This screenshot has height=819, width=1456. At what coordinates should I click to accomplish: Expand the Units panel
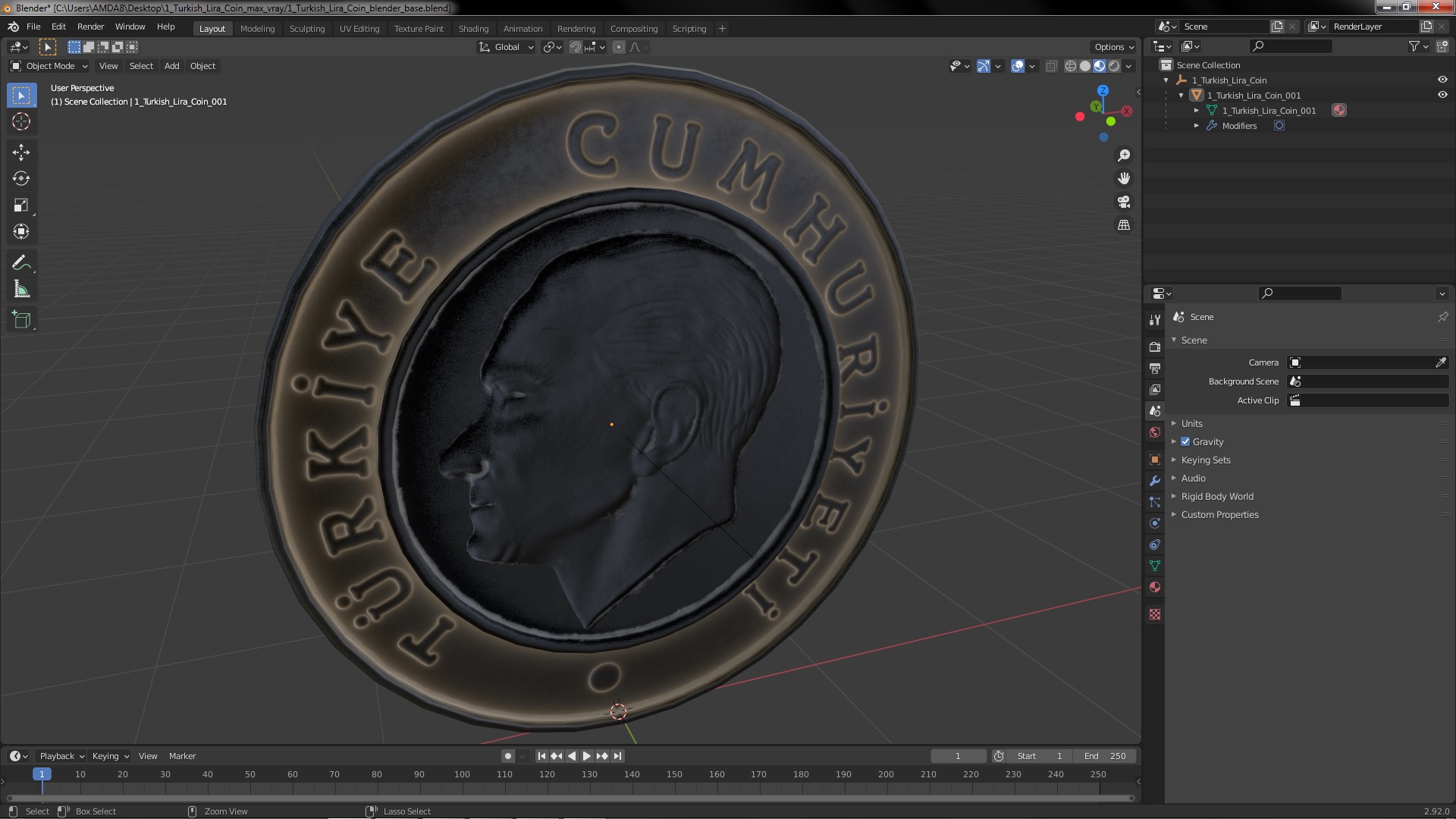pyautogui.click(x=1191, y=423)
